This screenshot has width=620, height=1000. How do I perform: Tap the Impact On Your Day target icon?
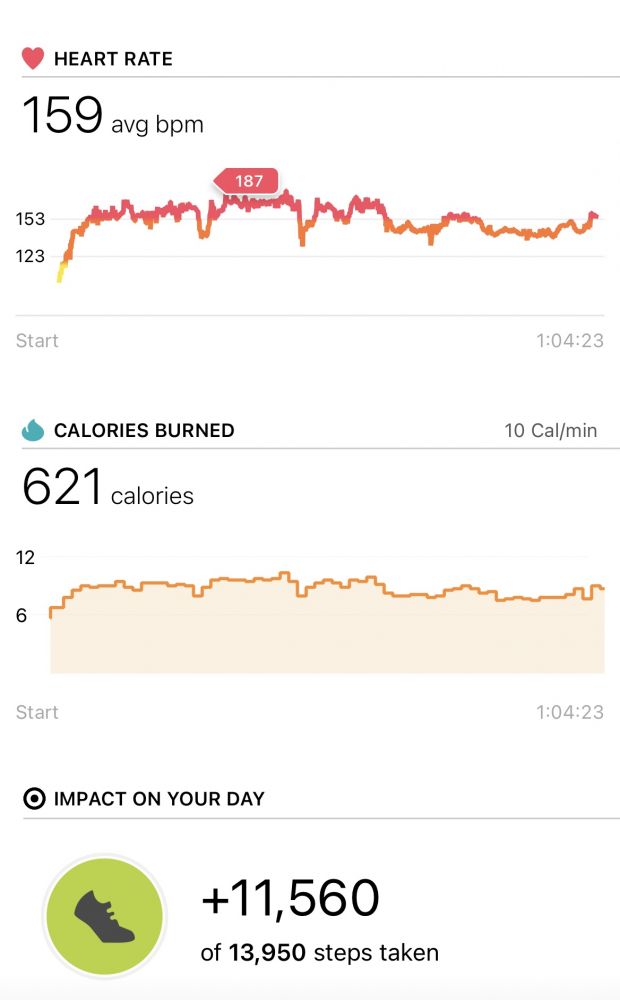[x=34, y=799]
